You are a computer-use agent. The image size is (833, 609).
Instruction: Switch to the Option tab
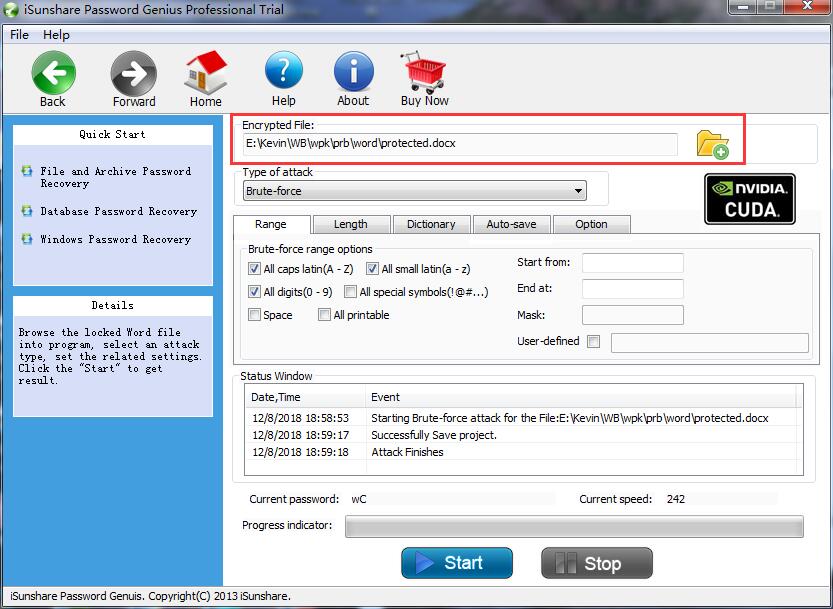click(591, 224)
